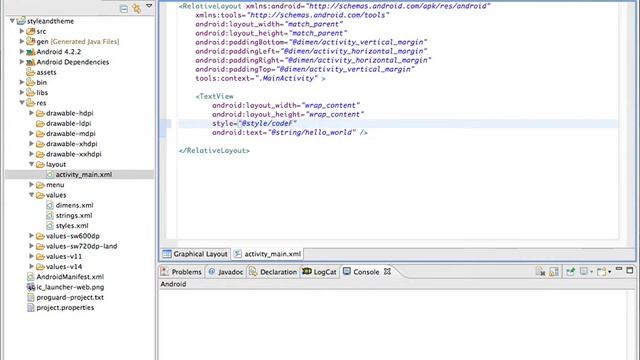
Task: Collapse the layout folder arrow
Action: coord(31,164)
